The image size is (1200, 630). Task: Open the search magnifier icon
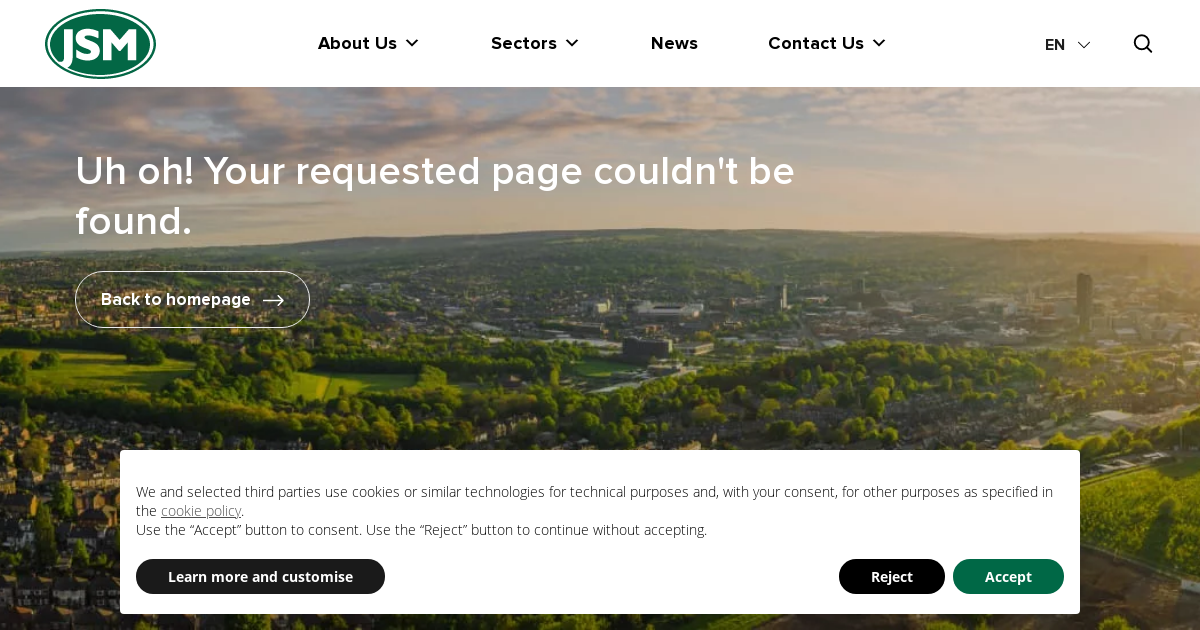coord(1142,44)
